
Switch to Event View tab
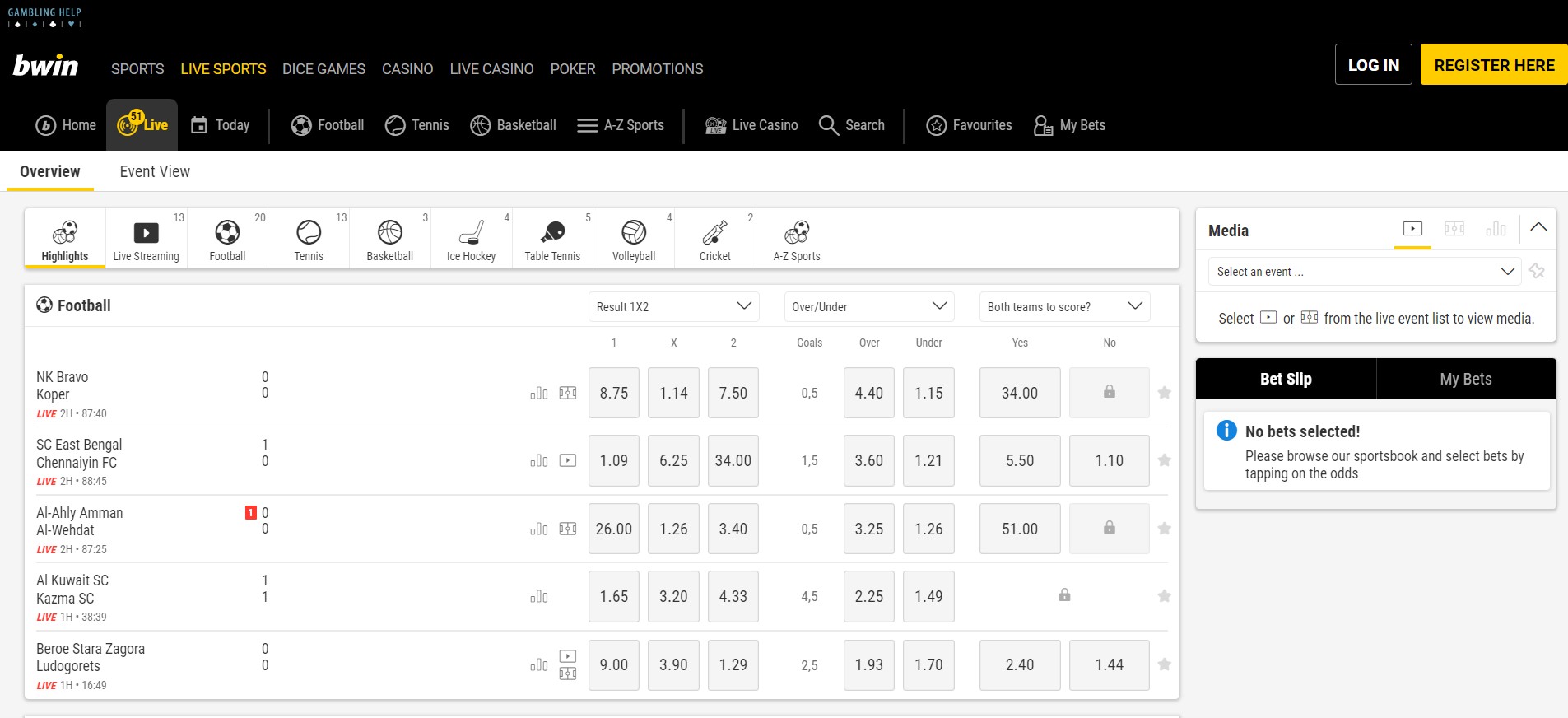155,171
